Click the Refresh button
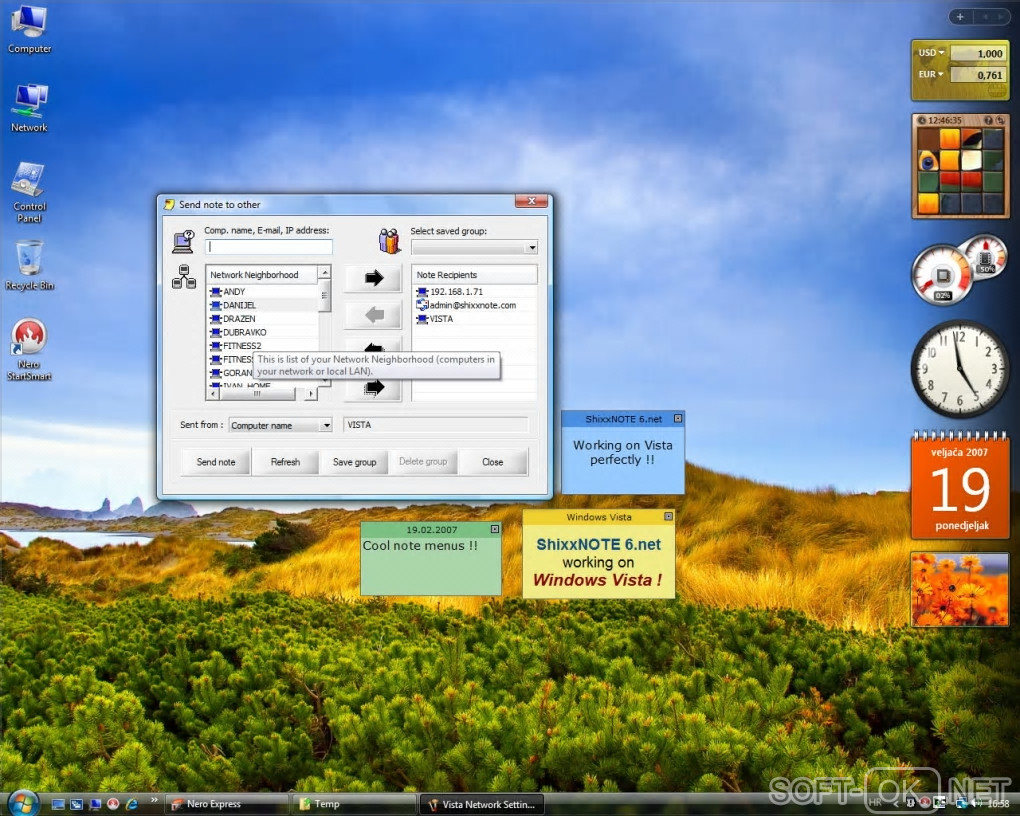The image size is (1020, 816). [x=285, y=462]
